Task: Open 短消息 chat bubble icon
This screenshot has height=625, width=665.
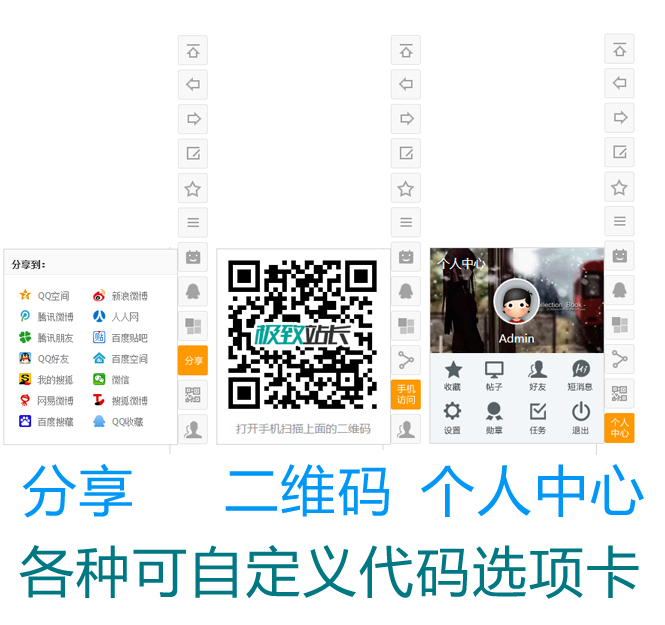Action: click(x=581, y=375)
